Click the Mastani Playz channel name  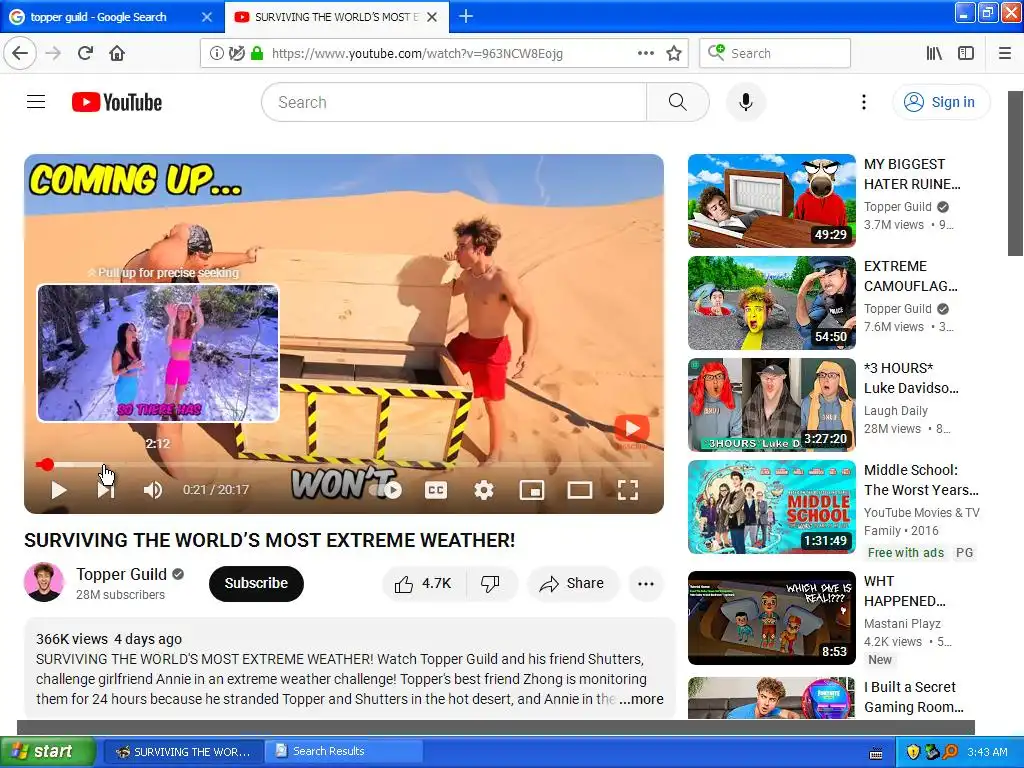(x=902, y=624)
